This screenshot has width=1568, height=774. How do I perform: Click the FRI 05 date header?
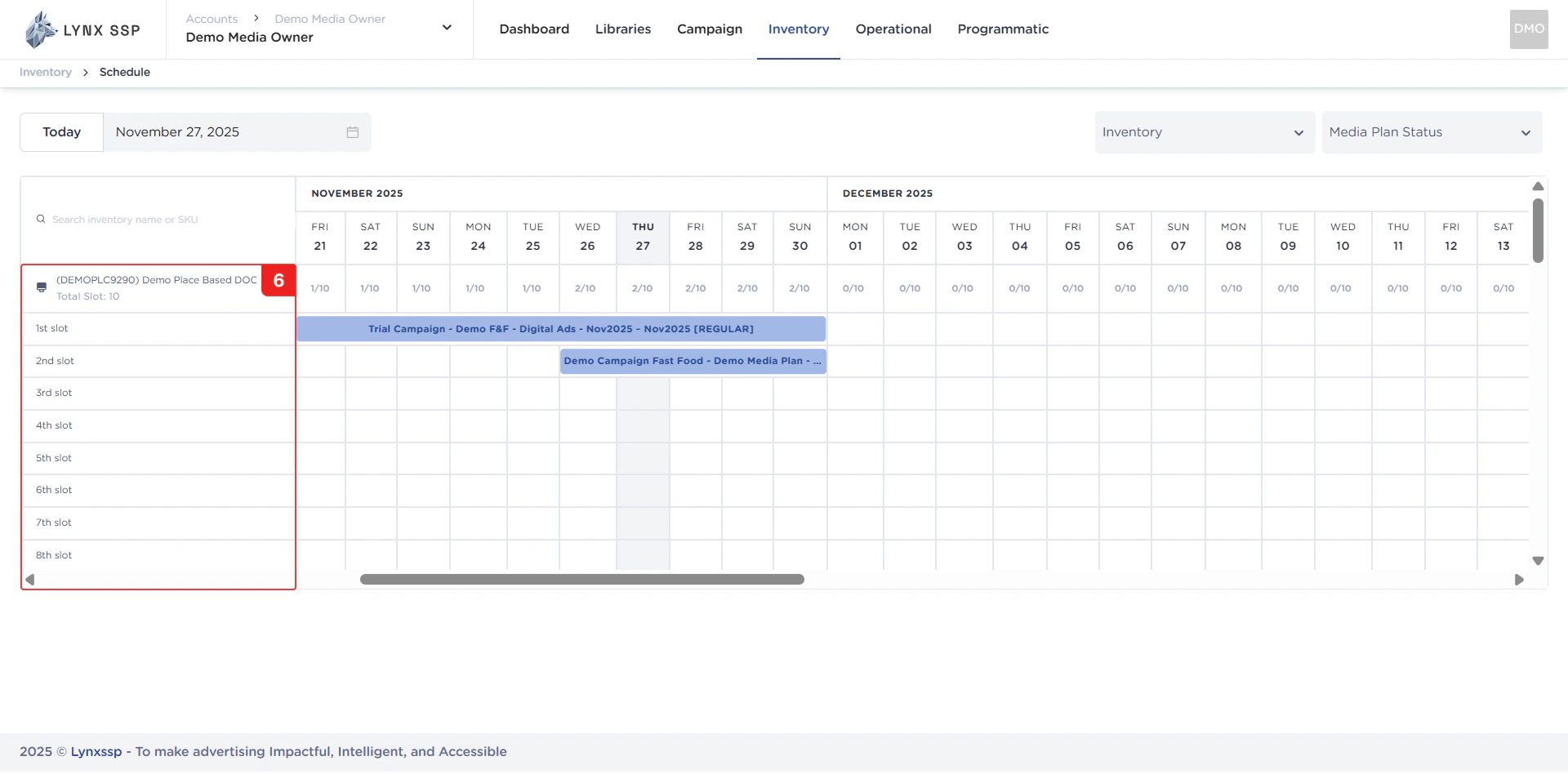coord(1073,237)
